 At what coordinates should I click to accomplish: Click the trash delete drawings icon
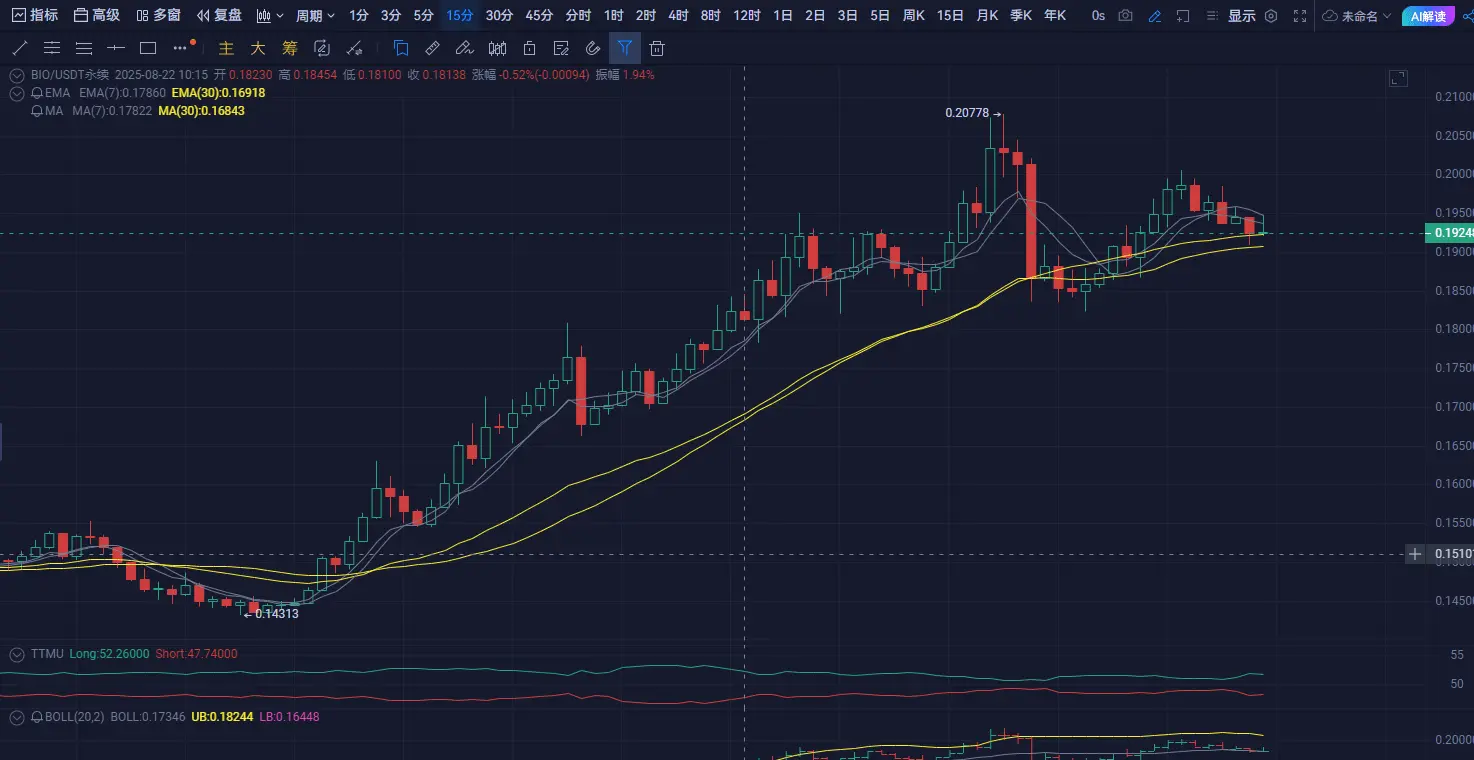[657, 48]
